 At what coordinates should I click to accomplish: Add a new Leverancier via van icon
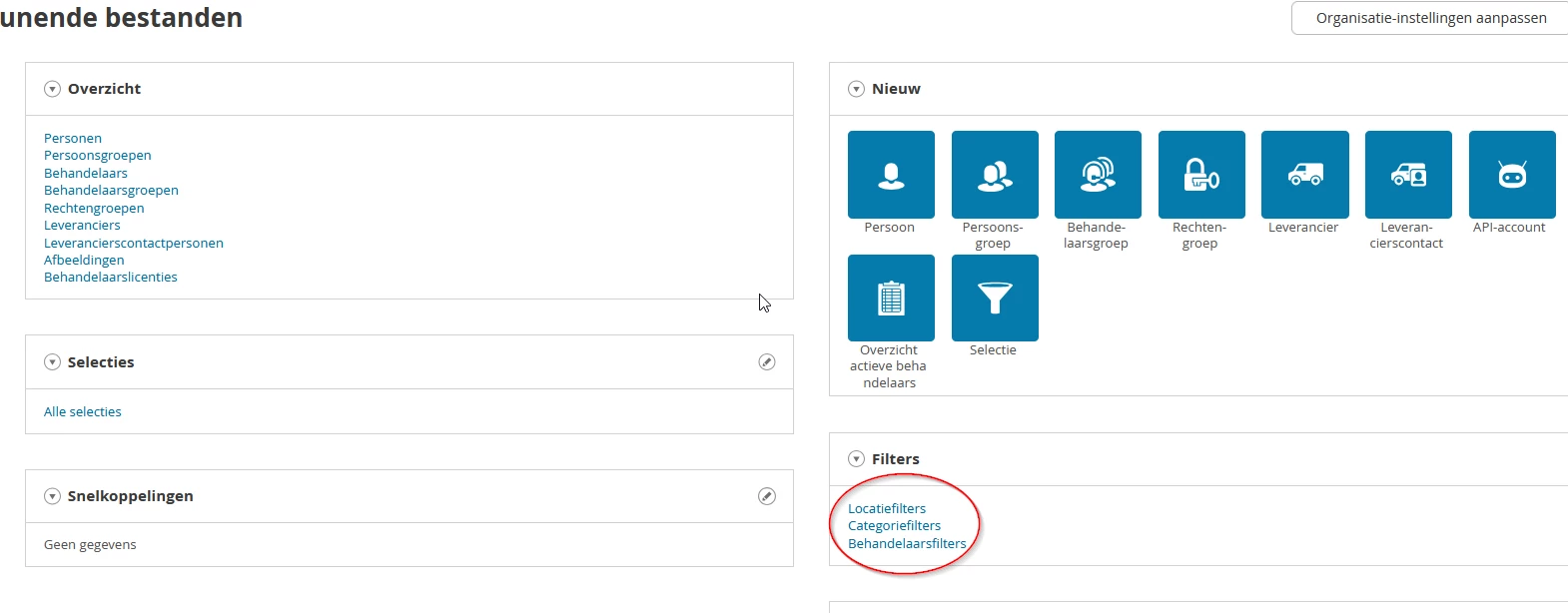(x=1305, y=175)
